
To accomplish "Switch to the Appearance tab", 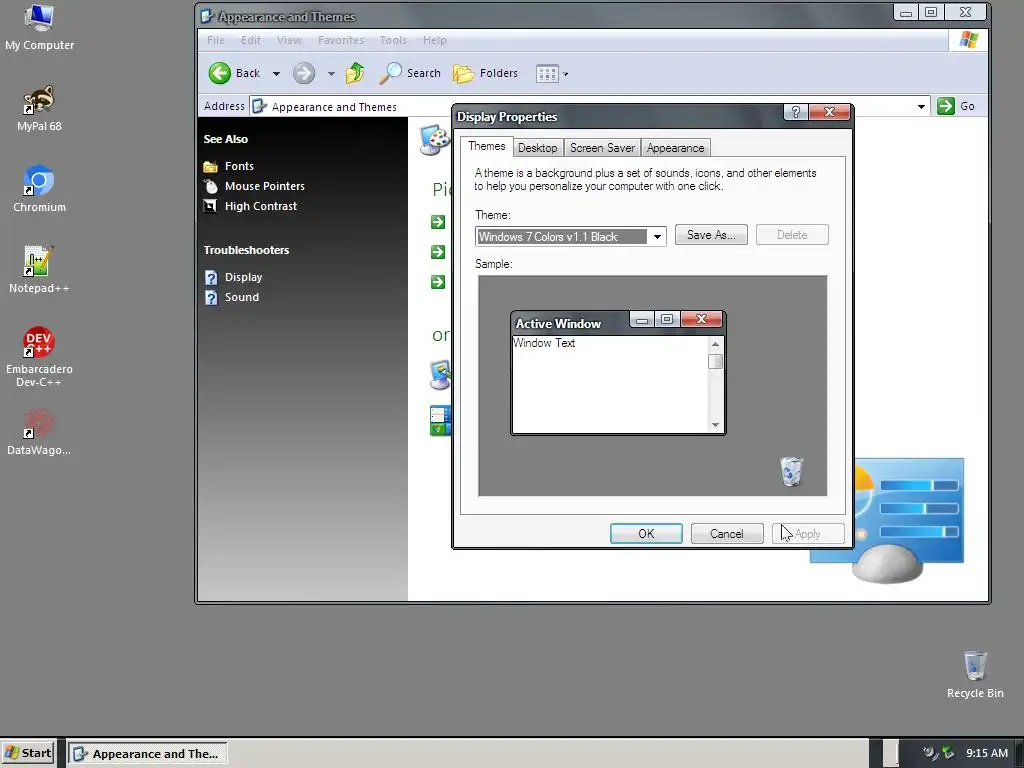I will 675,148.
